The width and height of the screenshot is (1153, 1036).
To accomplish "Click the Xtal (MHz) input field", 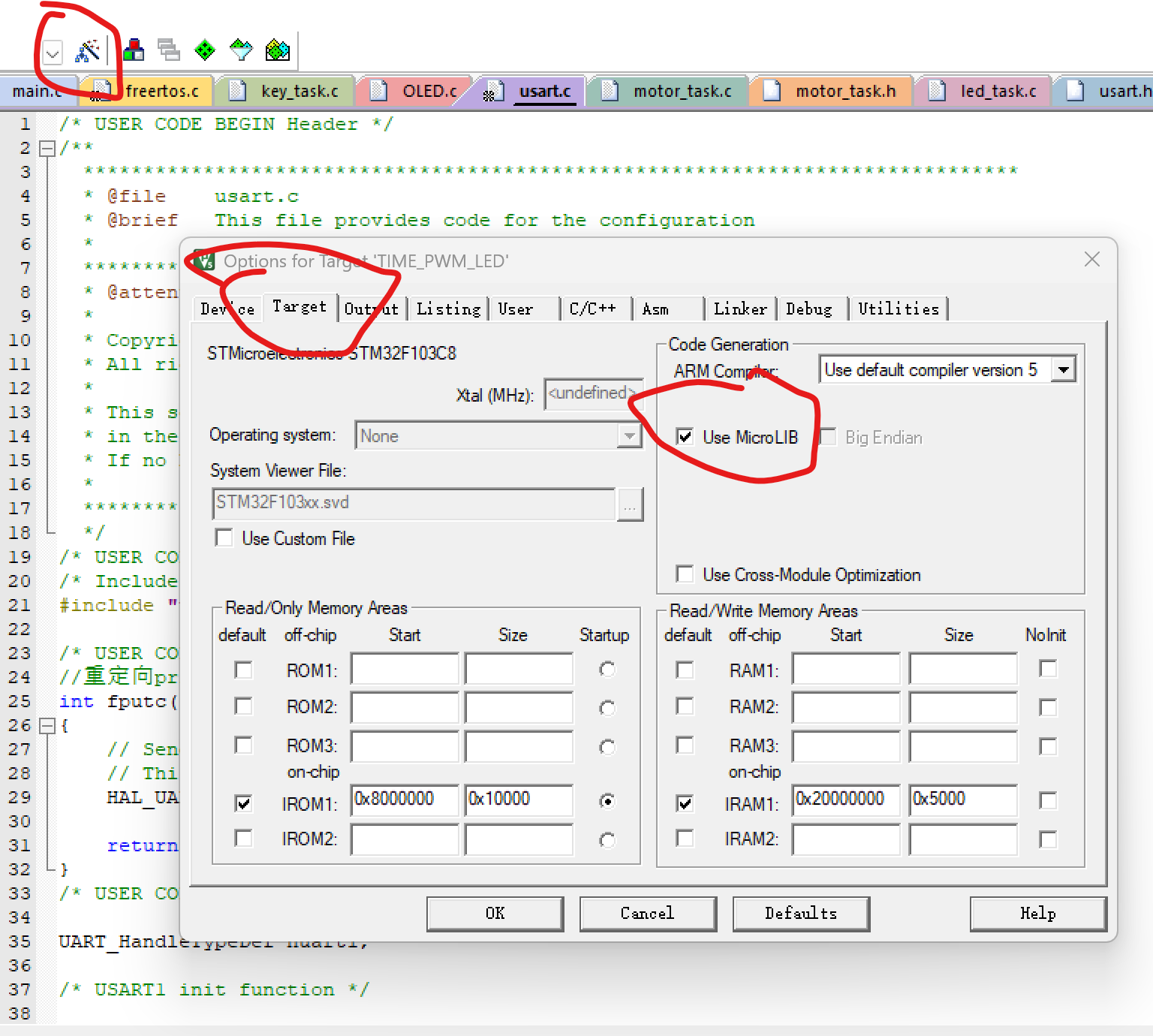I will [593, 393].
